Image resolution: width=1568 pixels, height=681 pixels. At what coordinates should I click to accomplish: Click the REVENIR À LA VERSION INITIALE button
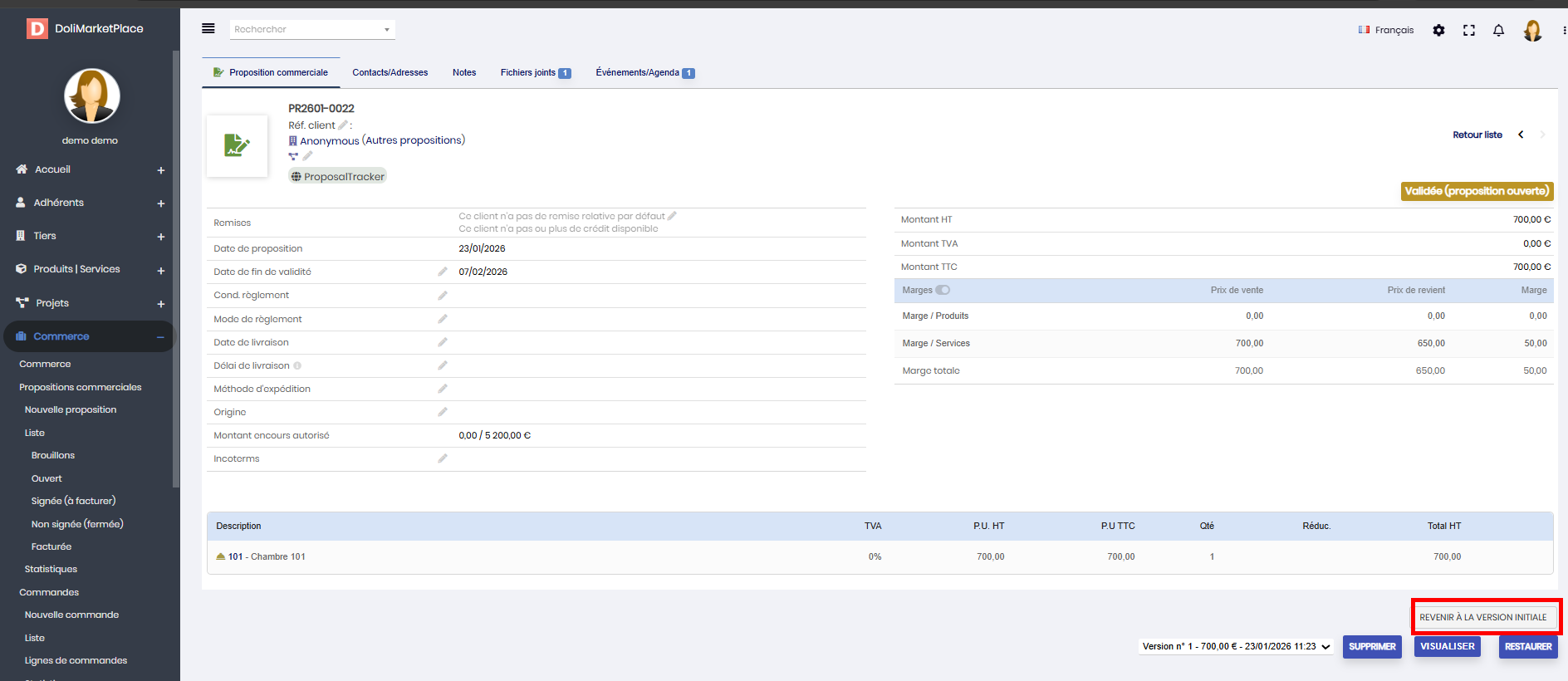(1483, 617)
